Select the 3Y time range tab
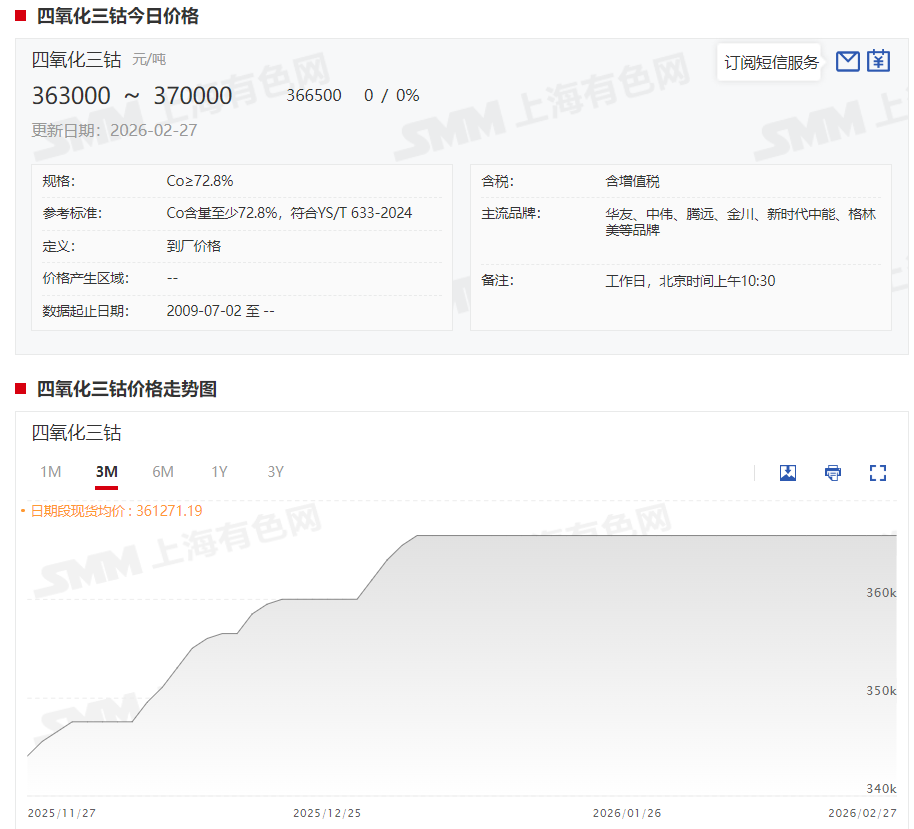 pyautogui.click(x=275, y=472)
